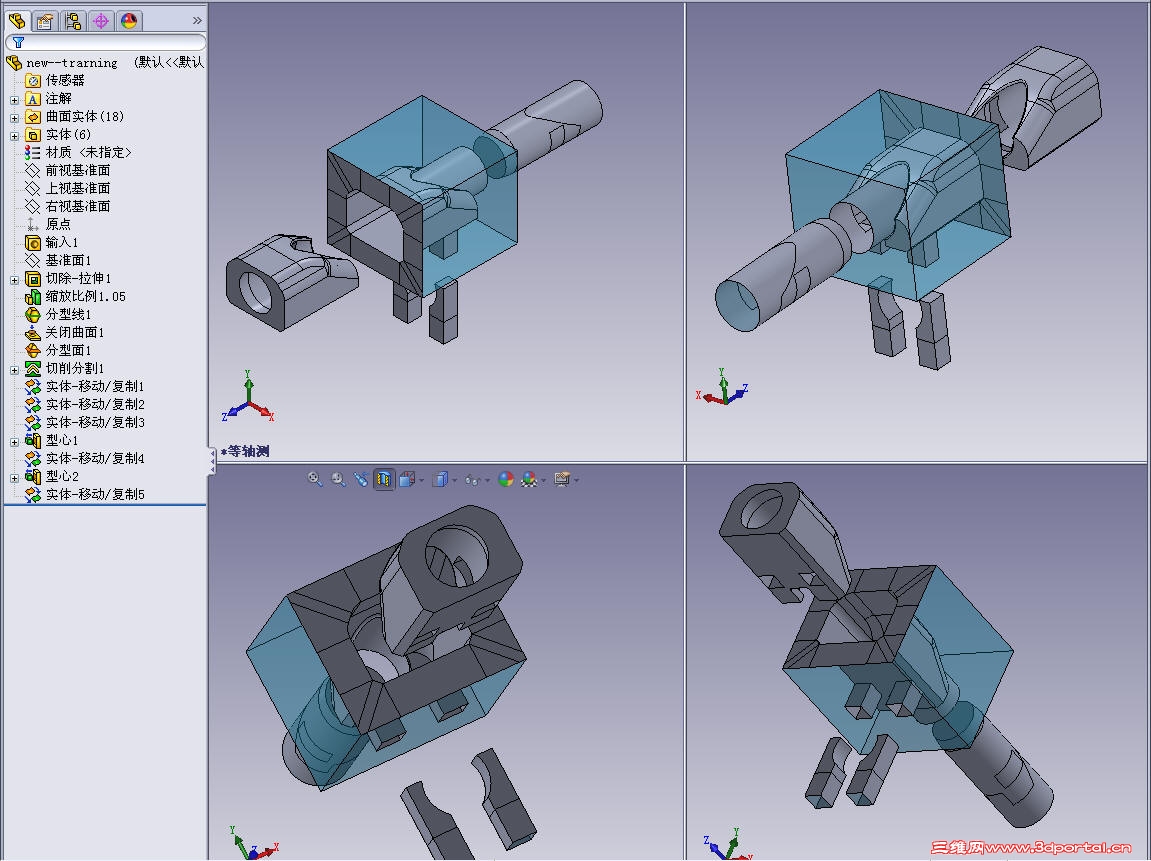Expand the 型心1 core feature
This screenshot has height=861, width=1151.
point(15,442)
